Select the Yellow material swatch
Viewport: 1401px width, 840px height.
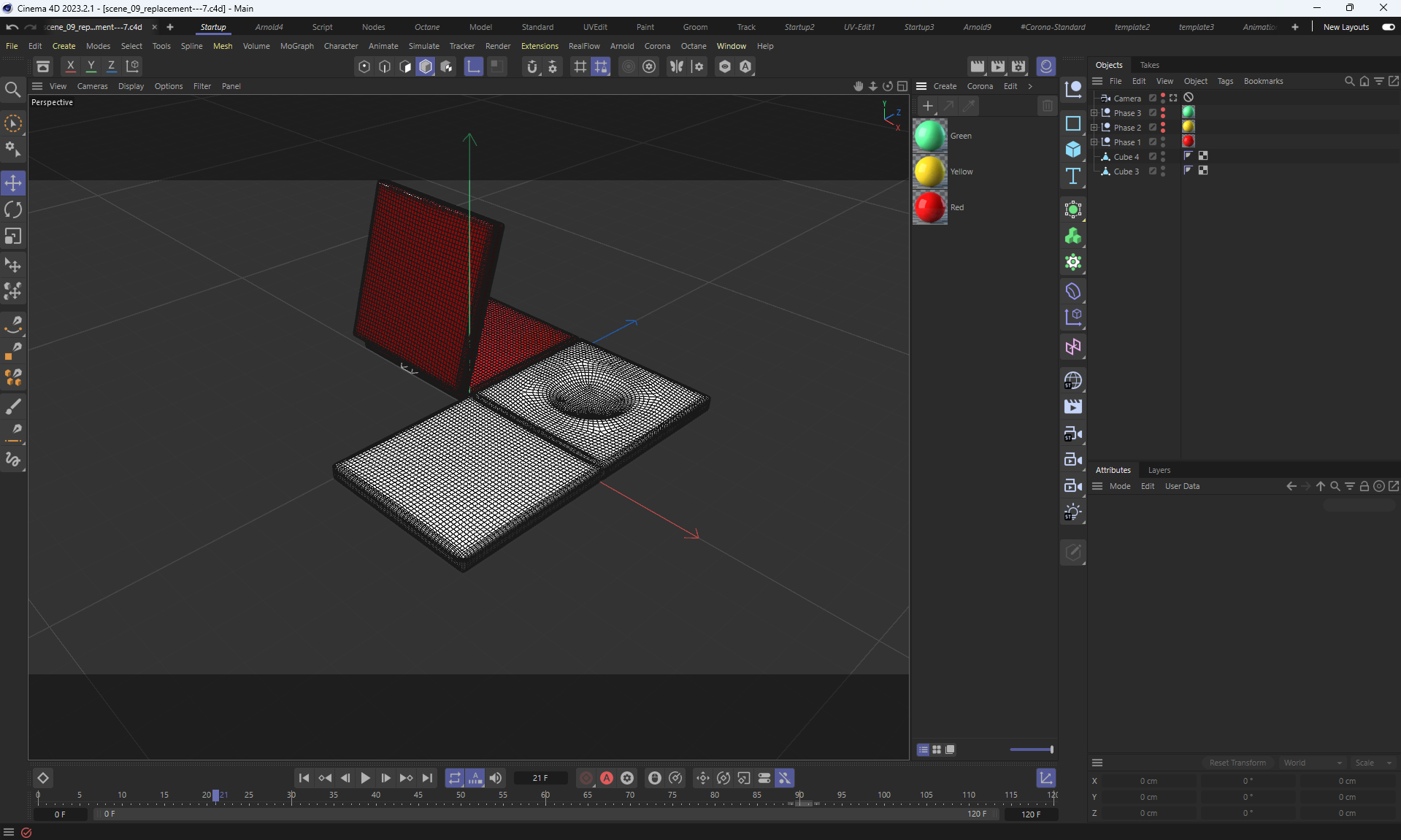point(929,172)
